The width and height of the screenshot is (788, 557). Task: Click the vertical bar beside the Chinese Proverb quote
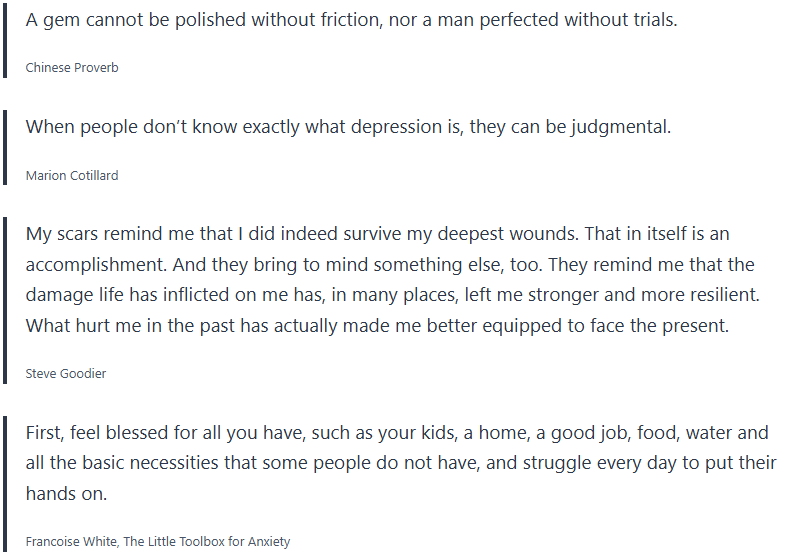(x=6, y=40)
